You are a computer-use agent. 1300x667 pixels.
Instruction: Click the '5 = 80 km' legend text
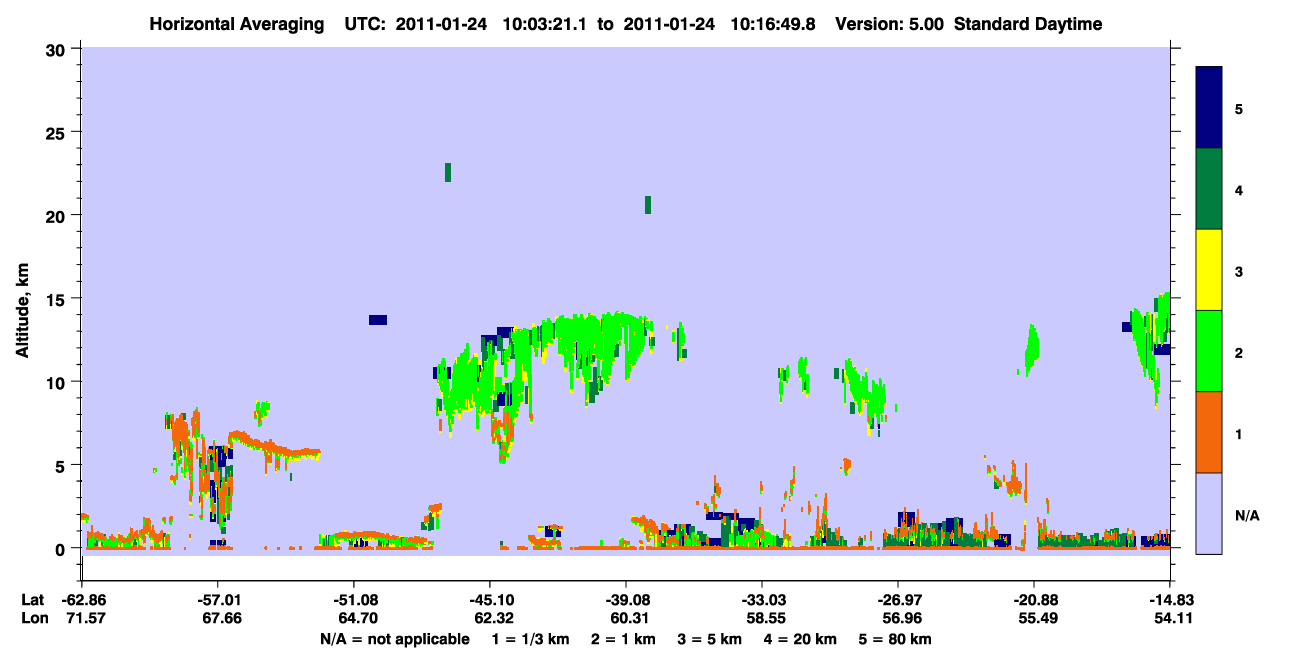[895, 639]
